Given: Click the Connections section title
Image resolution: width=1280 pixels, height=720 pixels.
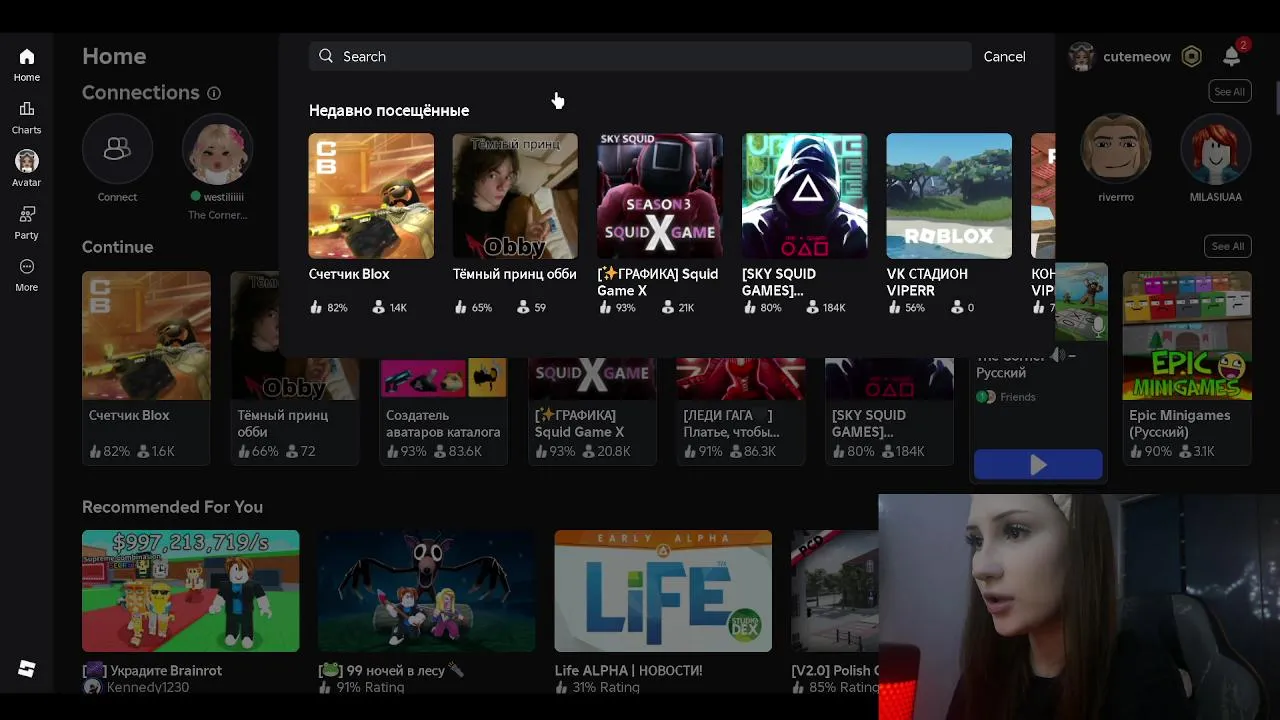Looking at the screenshot, I should click(141, 92).
